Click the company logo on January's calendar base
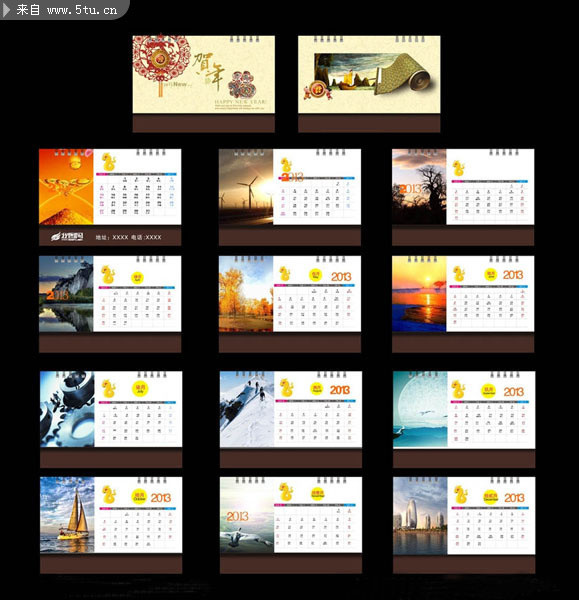Viewport: 579px width, 600px height. pyautogui.click(x=67, y=237)
